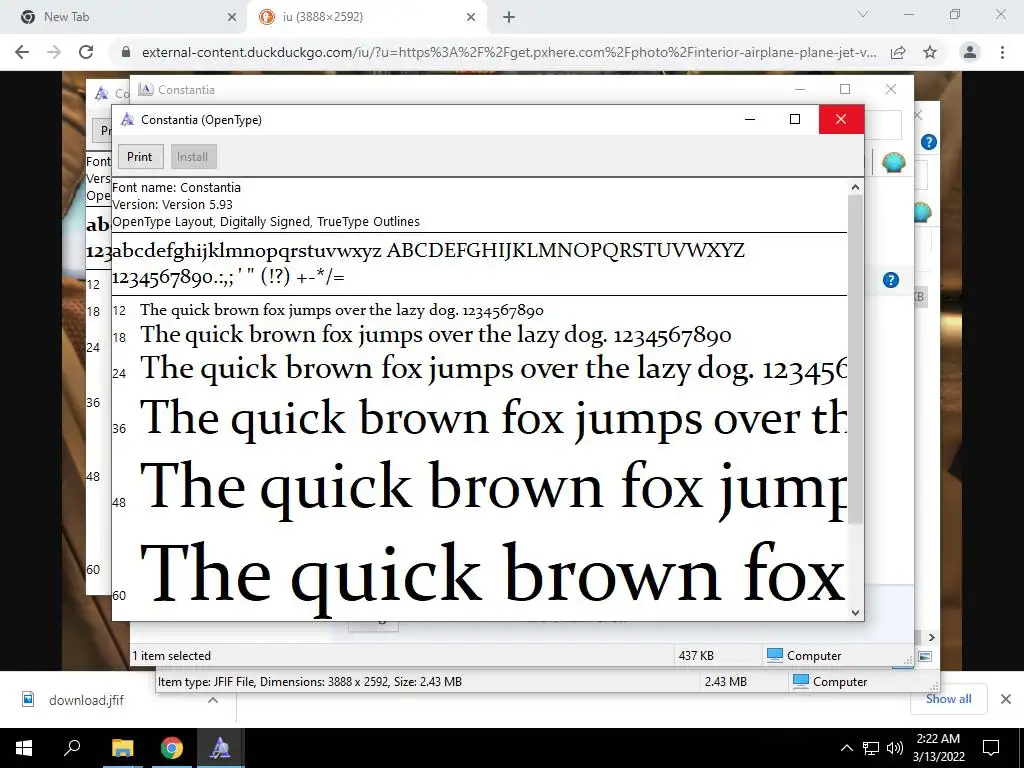Open tab search chevron in Chrome title bar
This screenshot has width=1024, height=768.
863,14
